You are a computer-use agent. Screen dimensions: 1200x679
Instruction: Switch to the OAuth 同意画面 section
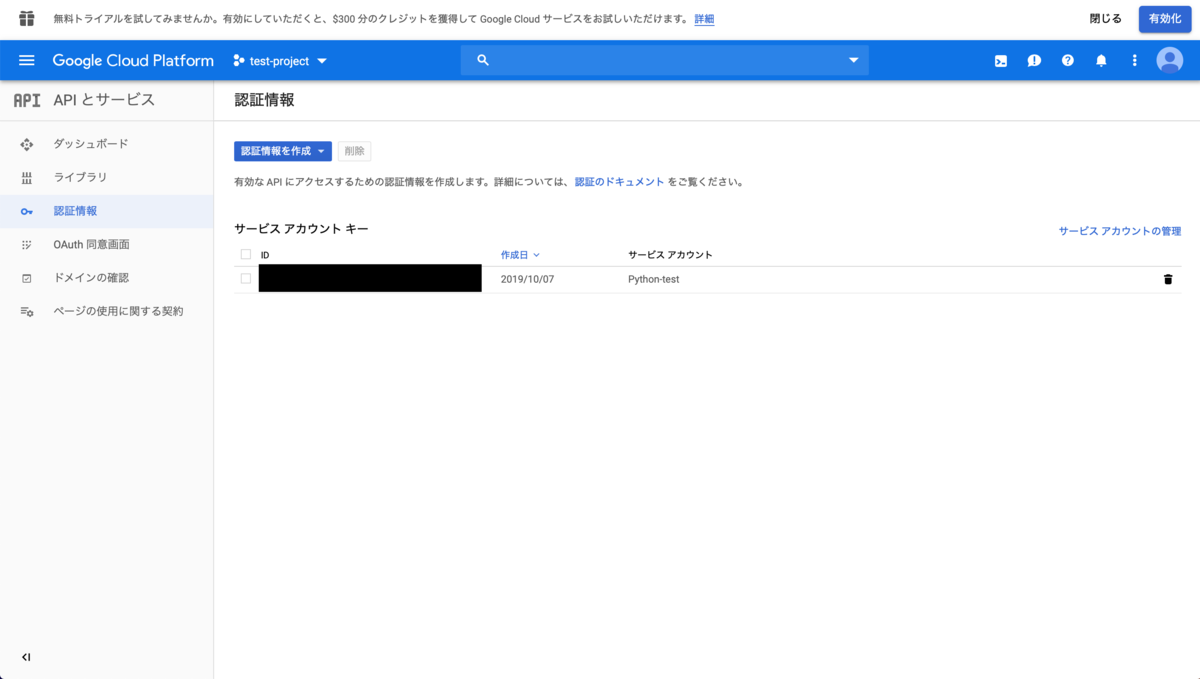[x=94, y=244]
